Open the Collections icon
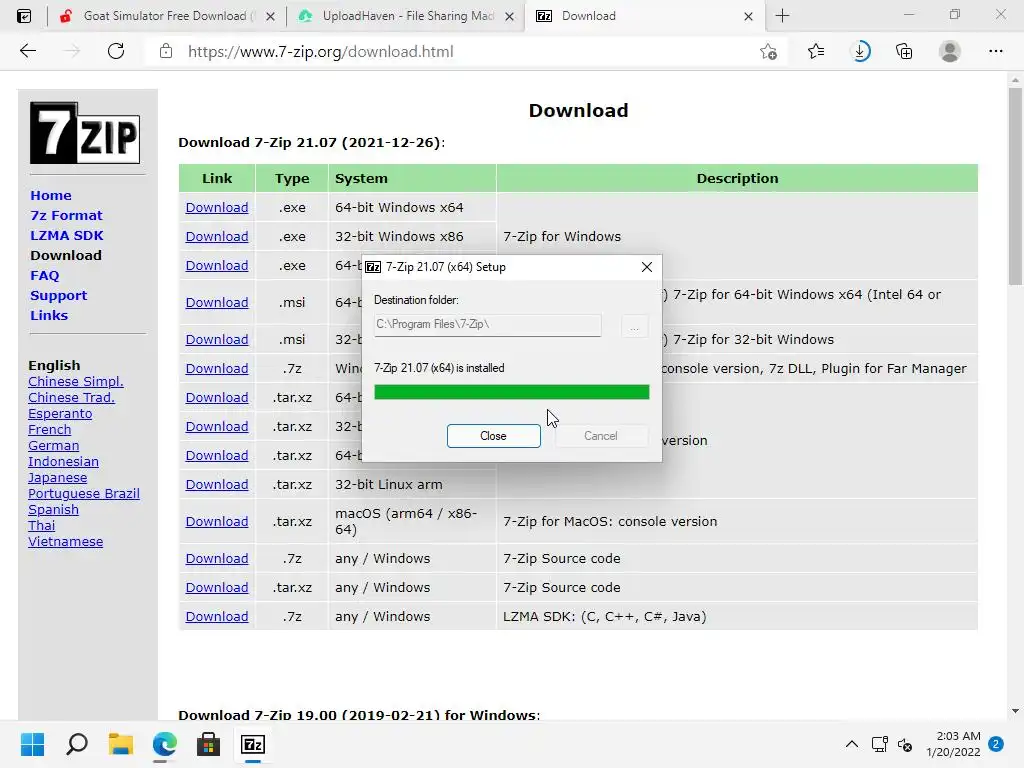This screenshot has width=1024, height=768. (x=904, y=51)
